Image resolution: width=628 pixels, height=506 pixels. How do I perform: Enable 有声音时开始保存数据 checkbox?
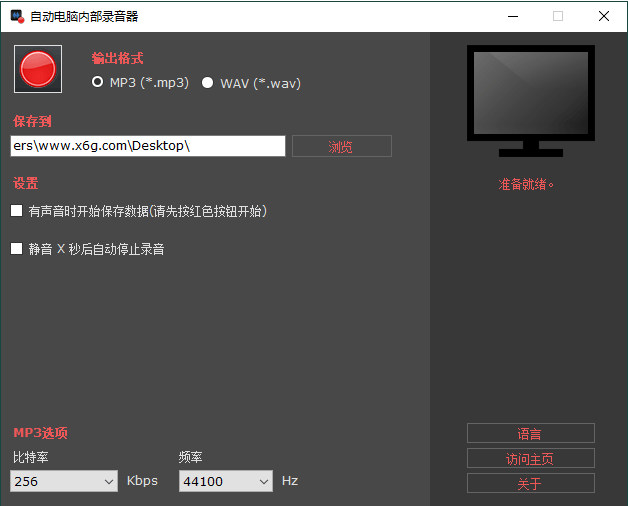point(17,211)
